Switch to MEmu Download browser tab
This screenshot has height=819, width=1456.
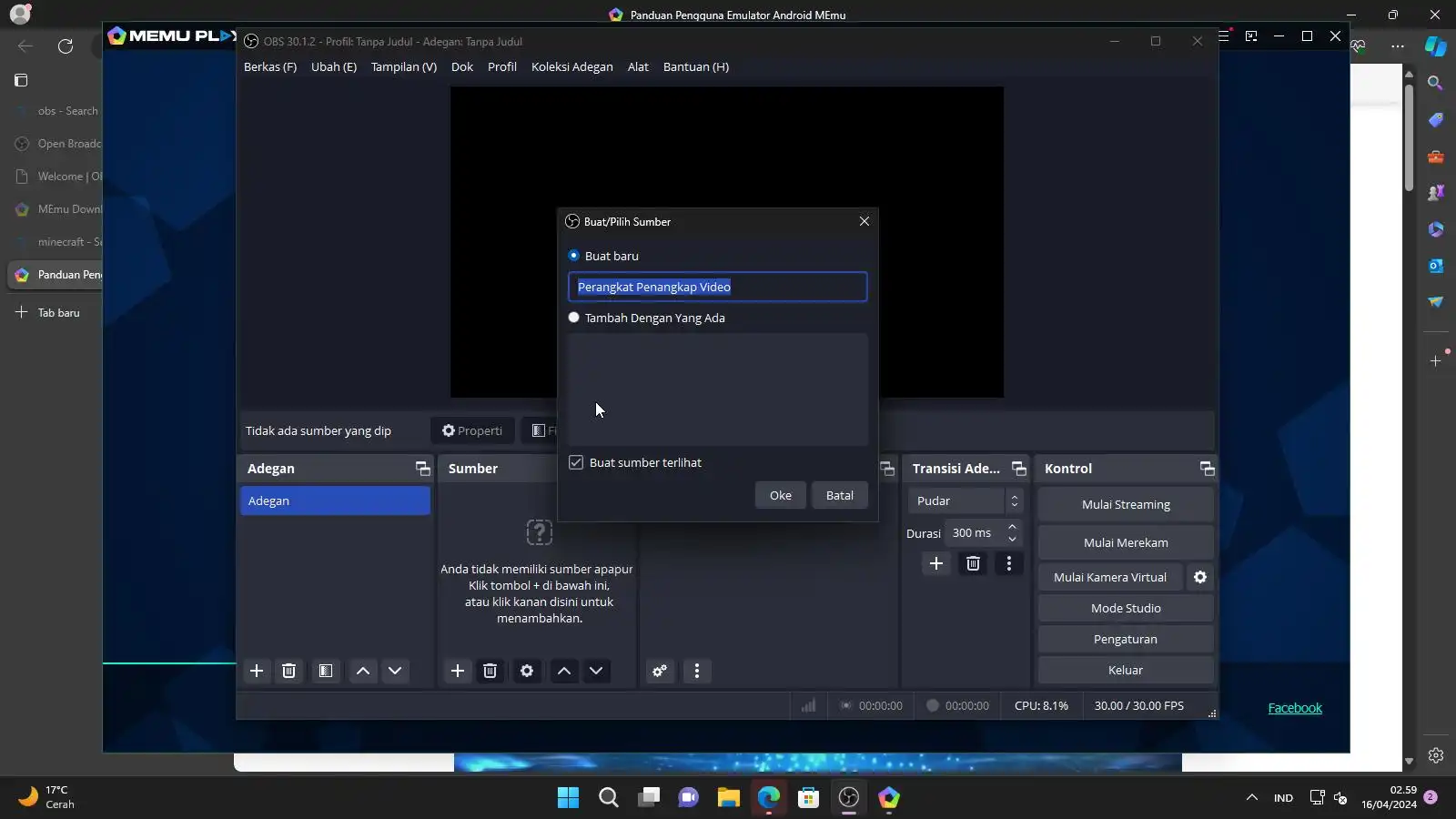click(56, 209)
